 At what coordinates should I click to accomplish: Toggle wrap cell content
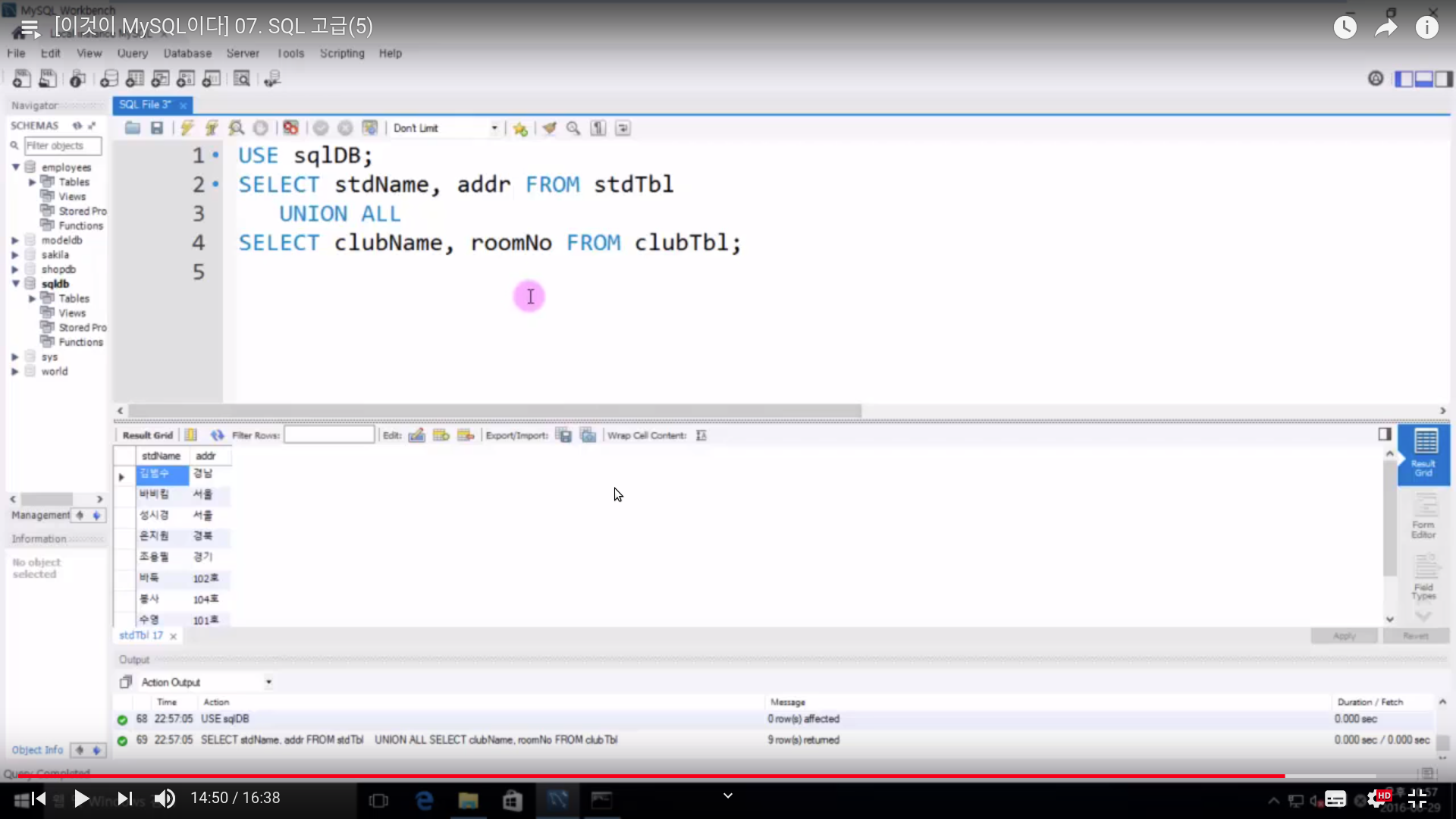pos(701,435)
